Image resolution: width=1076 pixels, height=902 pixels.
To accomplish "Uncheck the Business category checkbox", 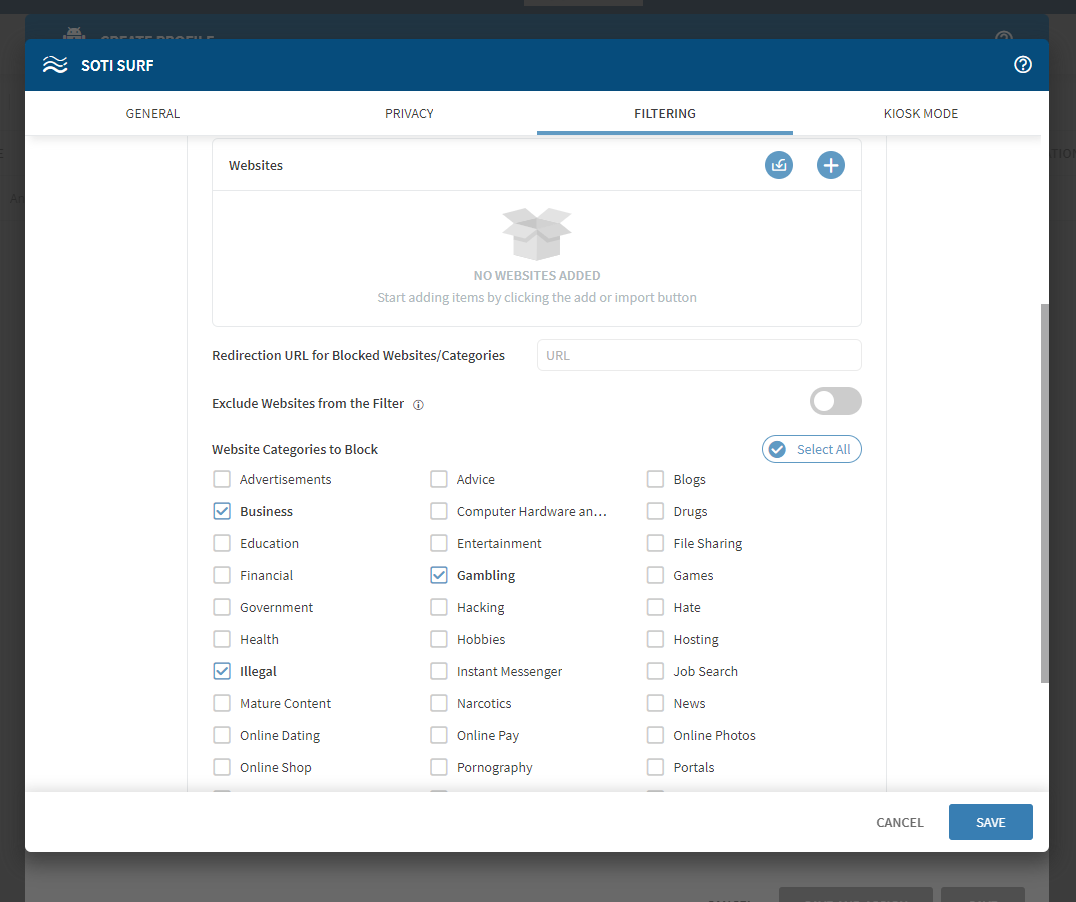I will [222, 512].
